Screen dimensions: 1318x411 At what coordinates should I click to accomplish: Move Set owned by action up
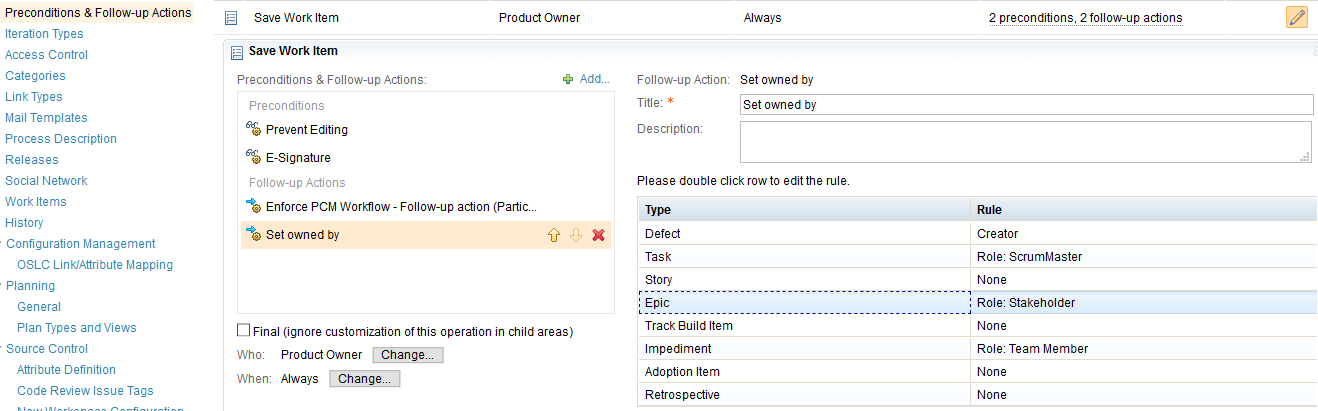point(553,235)
